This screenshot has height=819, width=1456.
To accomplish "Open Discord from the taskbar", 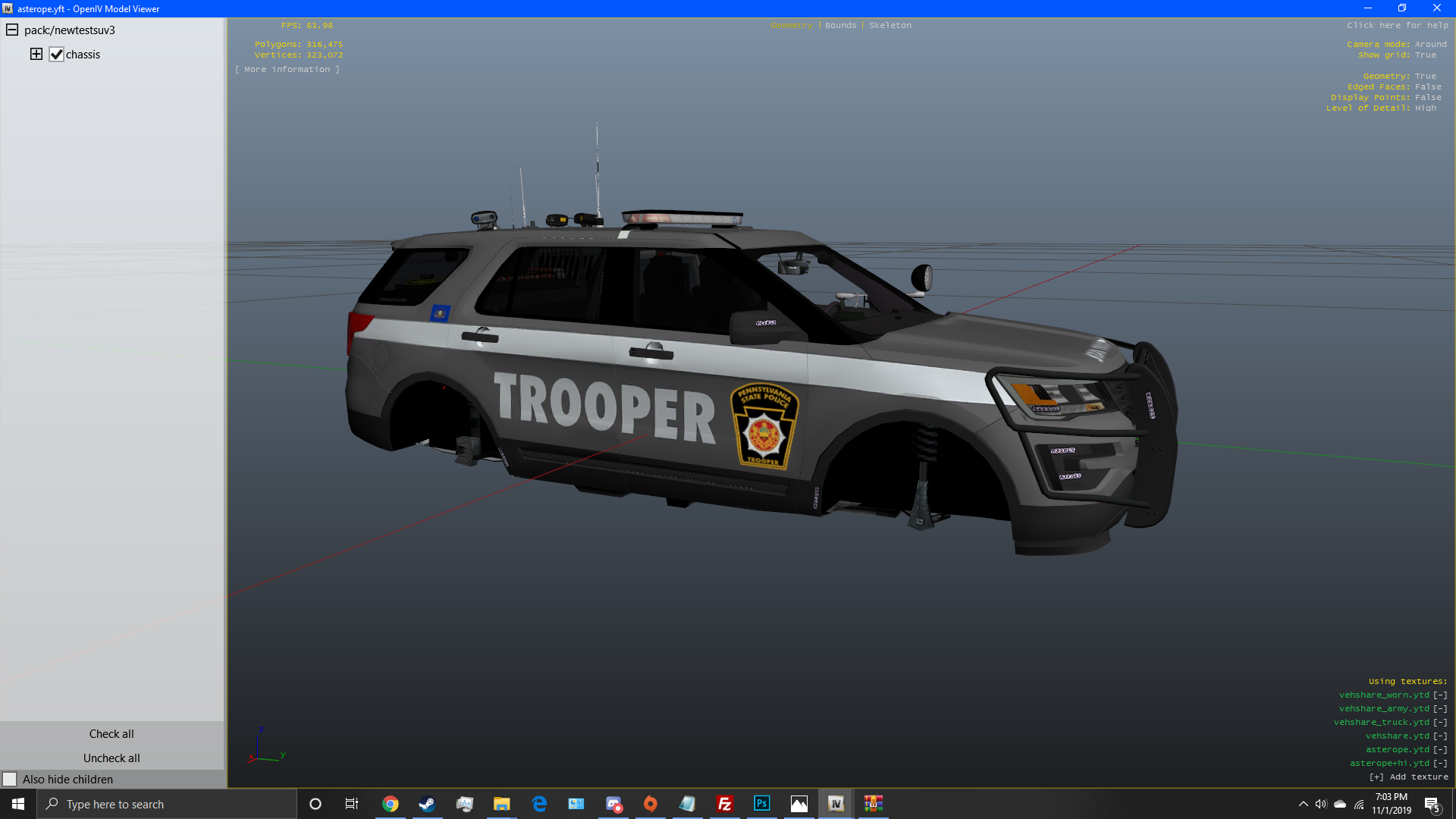I will [613, 804].
